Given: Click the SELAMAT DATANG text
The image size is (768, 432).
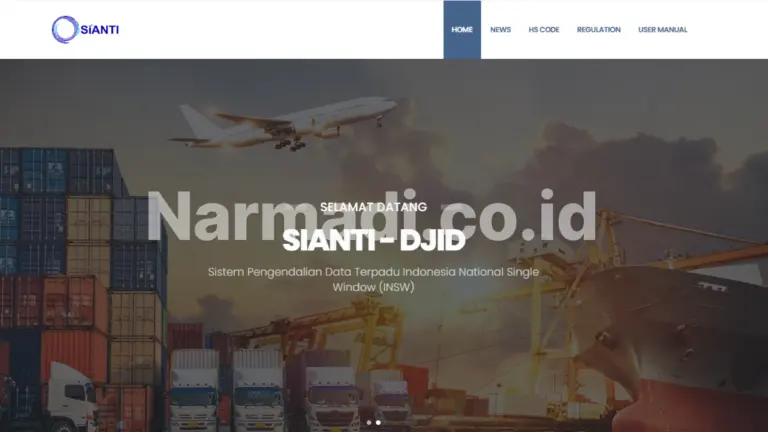Looking at the screenshot, I should (x=374, y=207).
